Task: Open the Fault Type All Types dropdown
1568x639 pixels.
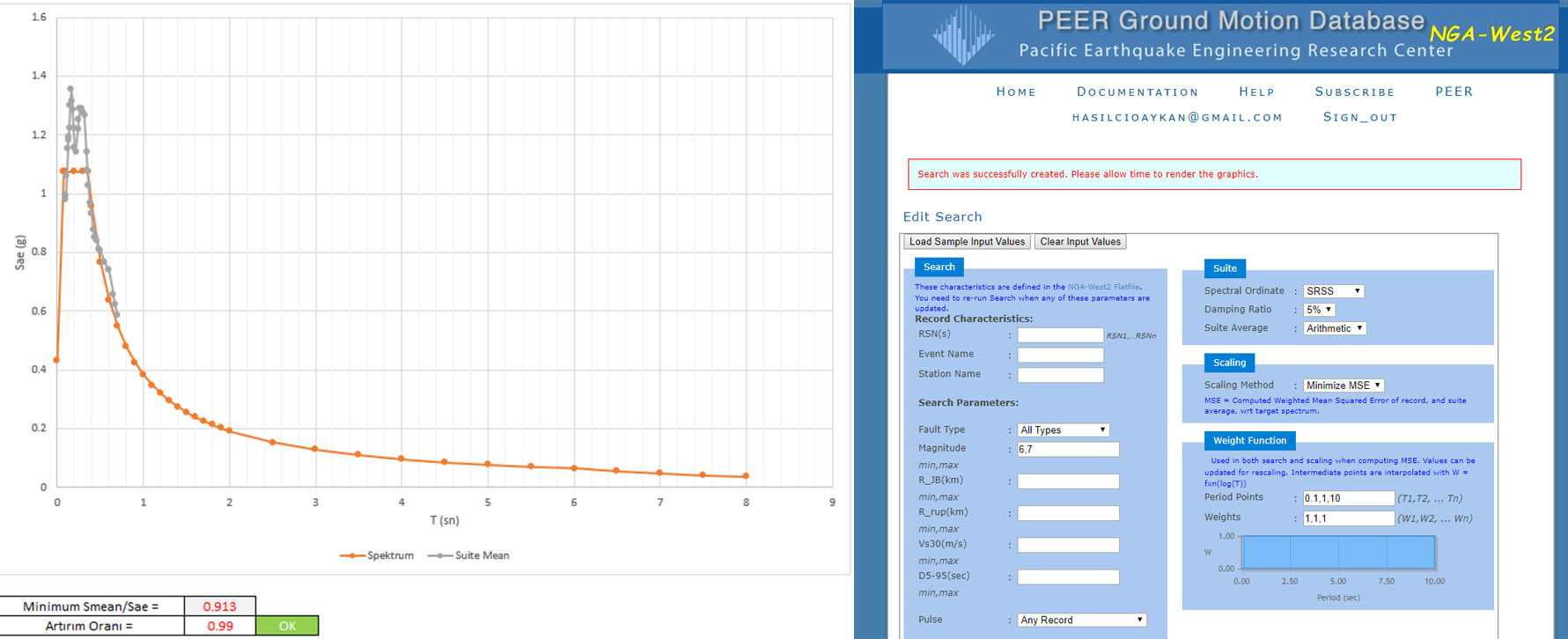Action: [x=1064, y=430]
